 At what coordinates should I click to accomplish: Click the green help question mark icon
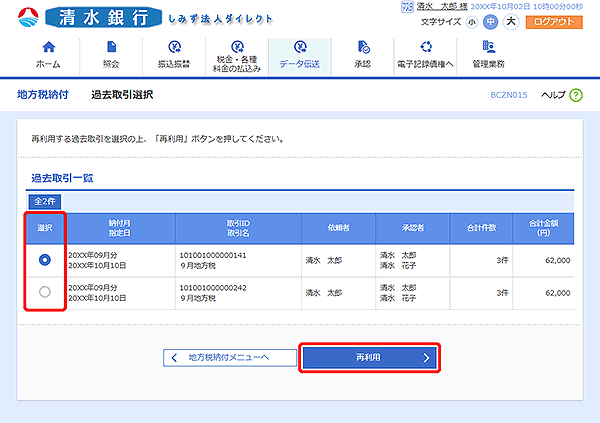(x=576, y=94)
